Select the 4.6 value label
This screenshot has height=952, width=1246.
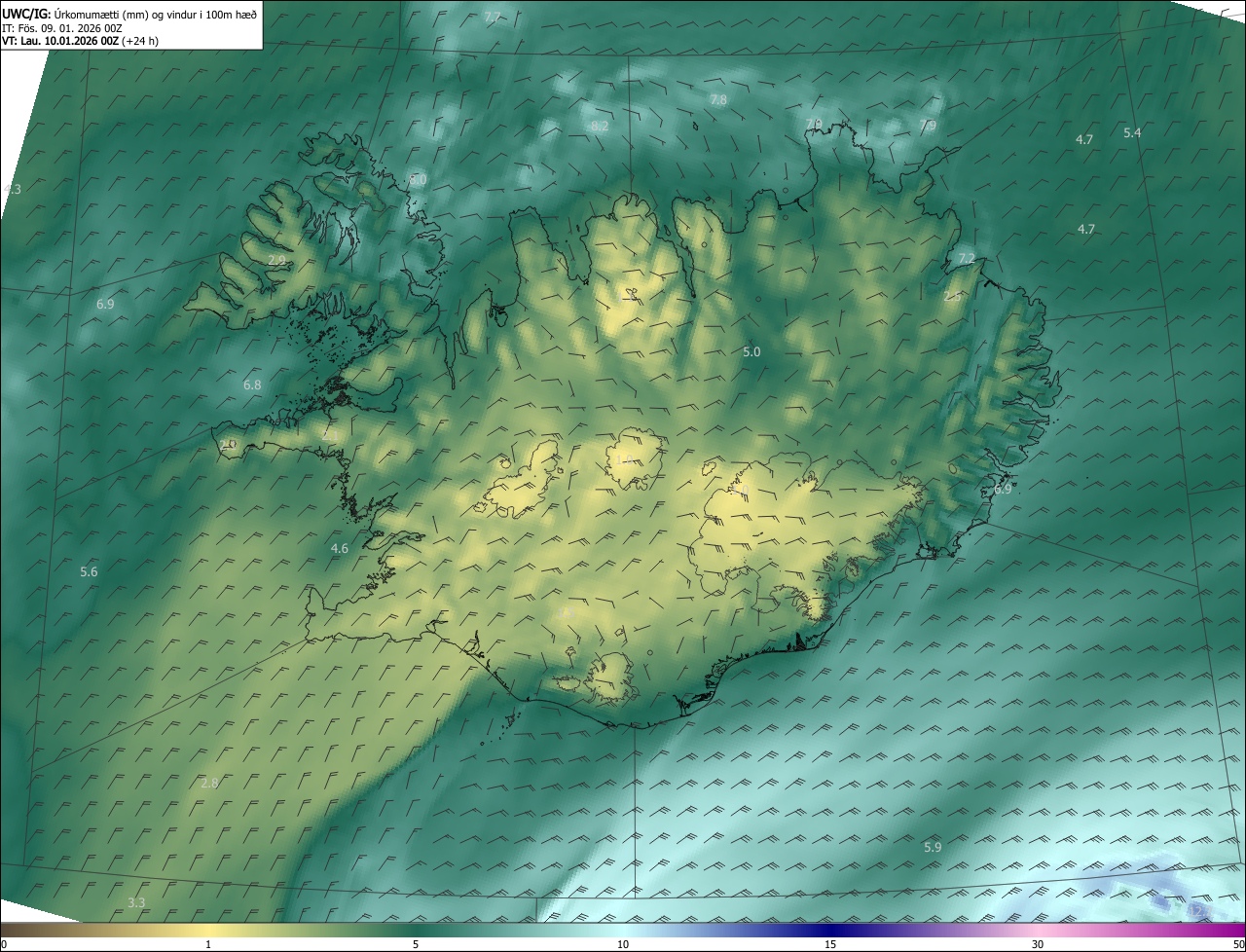pyautogui.click(x=339, y=549)
